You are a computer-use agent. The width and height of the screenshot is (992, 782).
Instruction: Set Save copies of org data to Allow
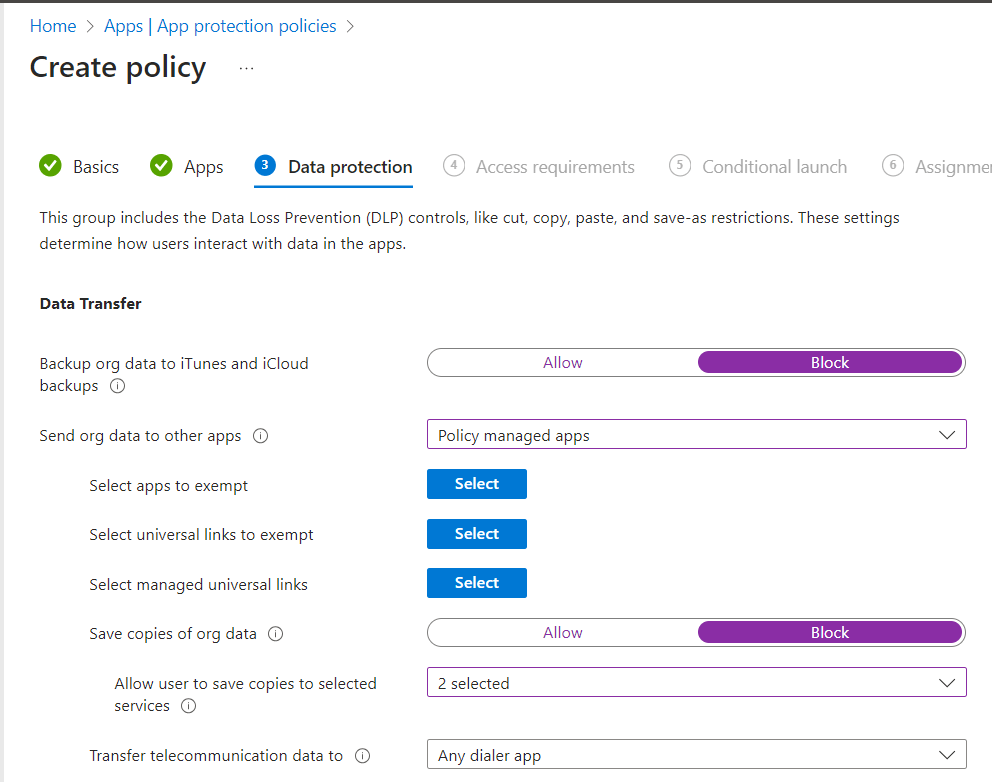[x=562, y=633]
